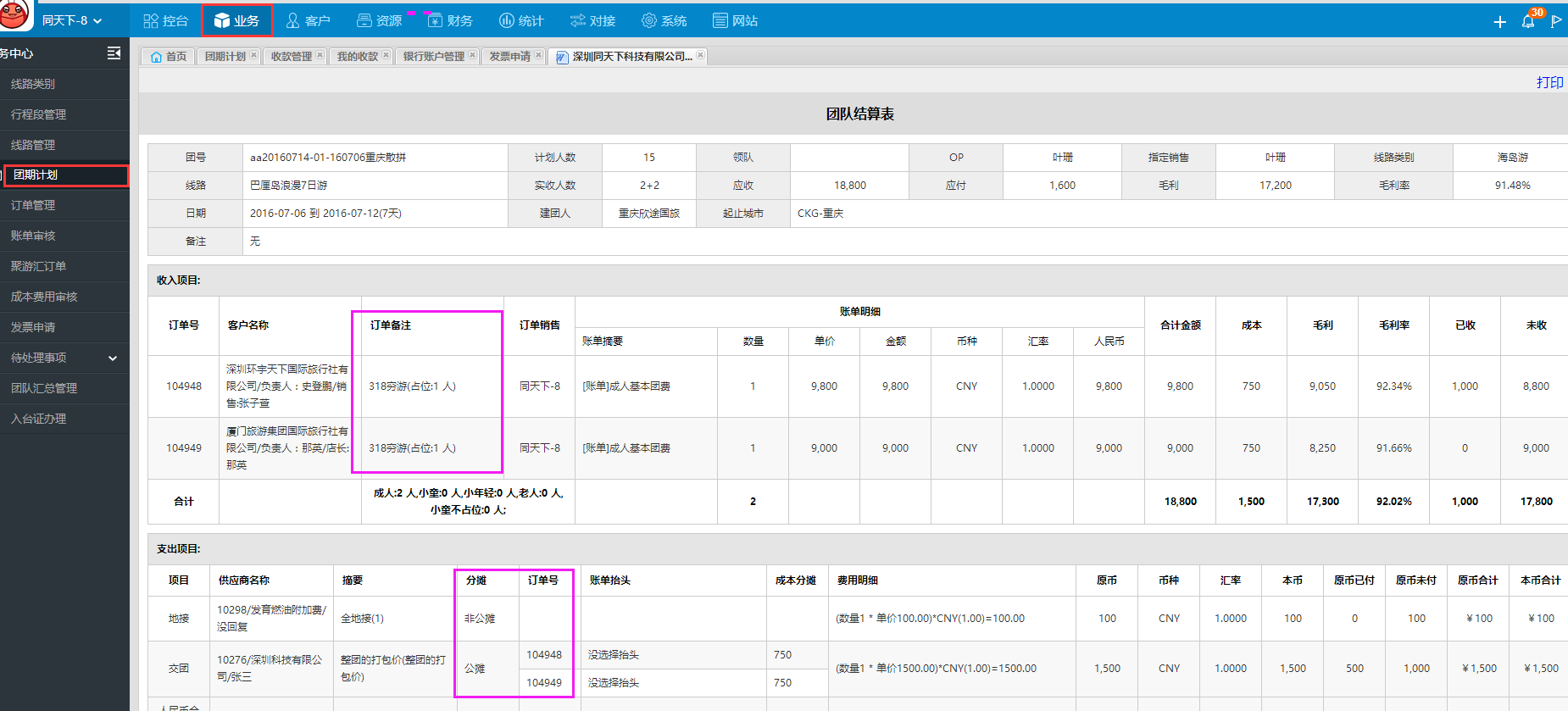Click the 团队结算表 title
Image resolution: width=1568 pixels, height=711 pixels.
(859, 114)
